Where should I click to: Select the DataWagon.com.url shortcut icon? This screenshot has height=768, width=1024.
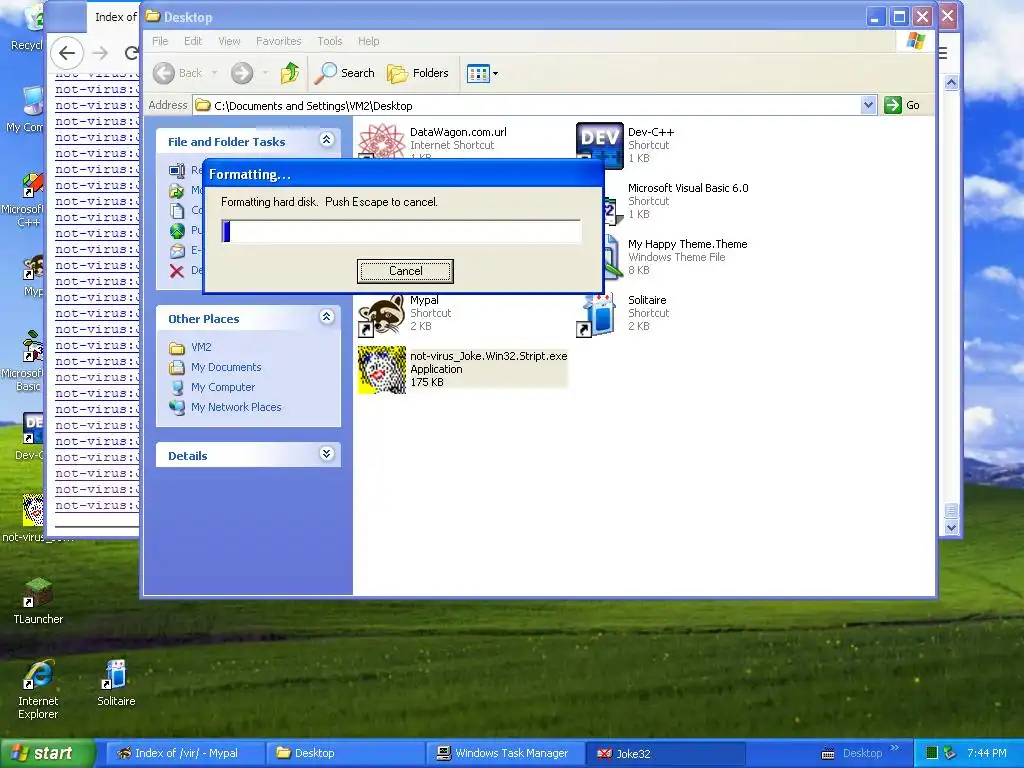tap(381, 141)
